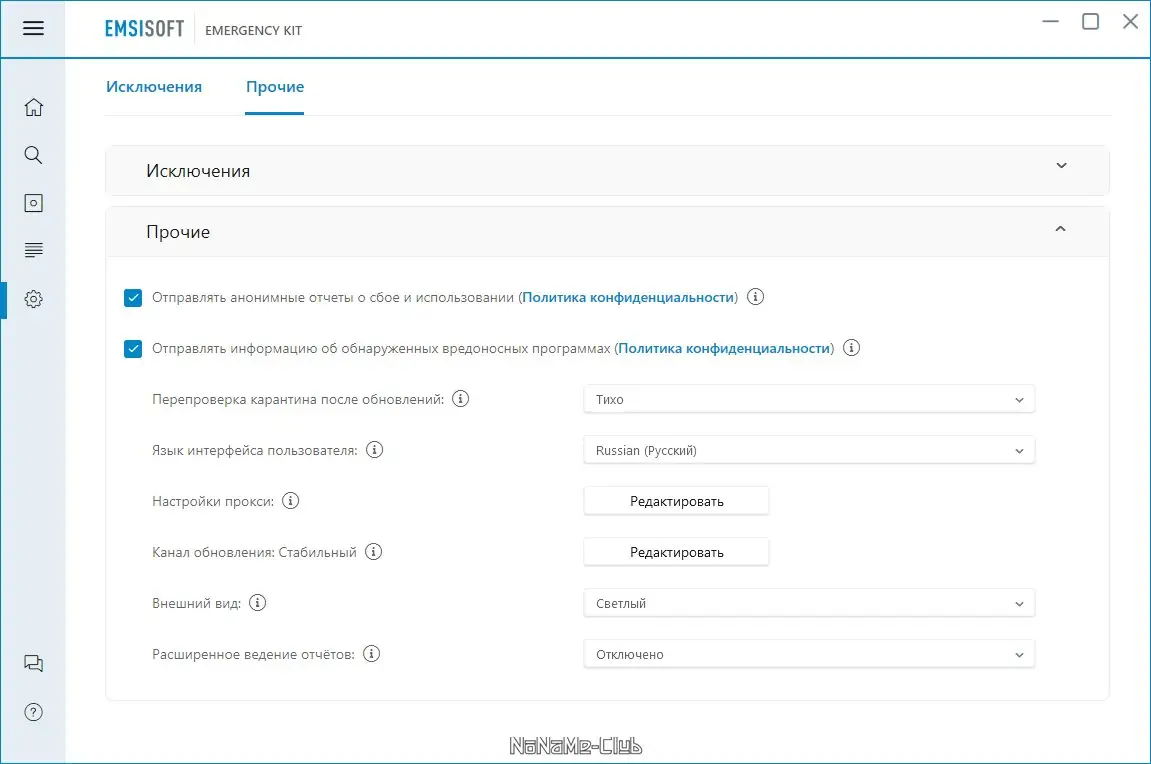Click the Emsisoft logo
The height and width of the screenshot is (764, 1151).
point(145,29)
